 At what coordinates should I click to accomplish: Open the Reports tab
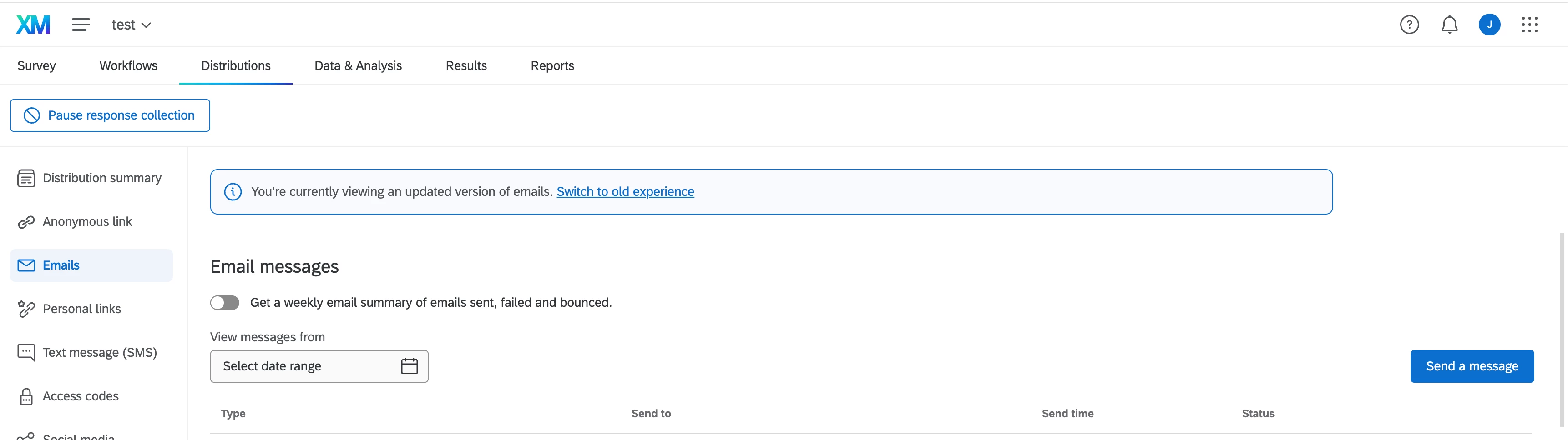[x=552, y=65]
